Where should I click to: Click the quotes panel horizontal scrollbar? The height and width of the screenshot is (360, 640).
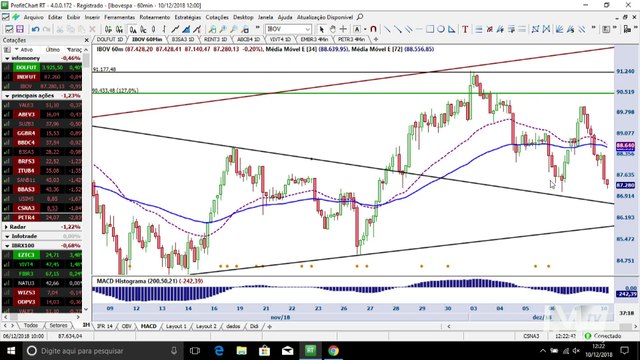41,317
